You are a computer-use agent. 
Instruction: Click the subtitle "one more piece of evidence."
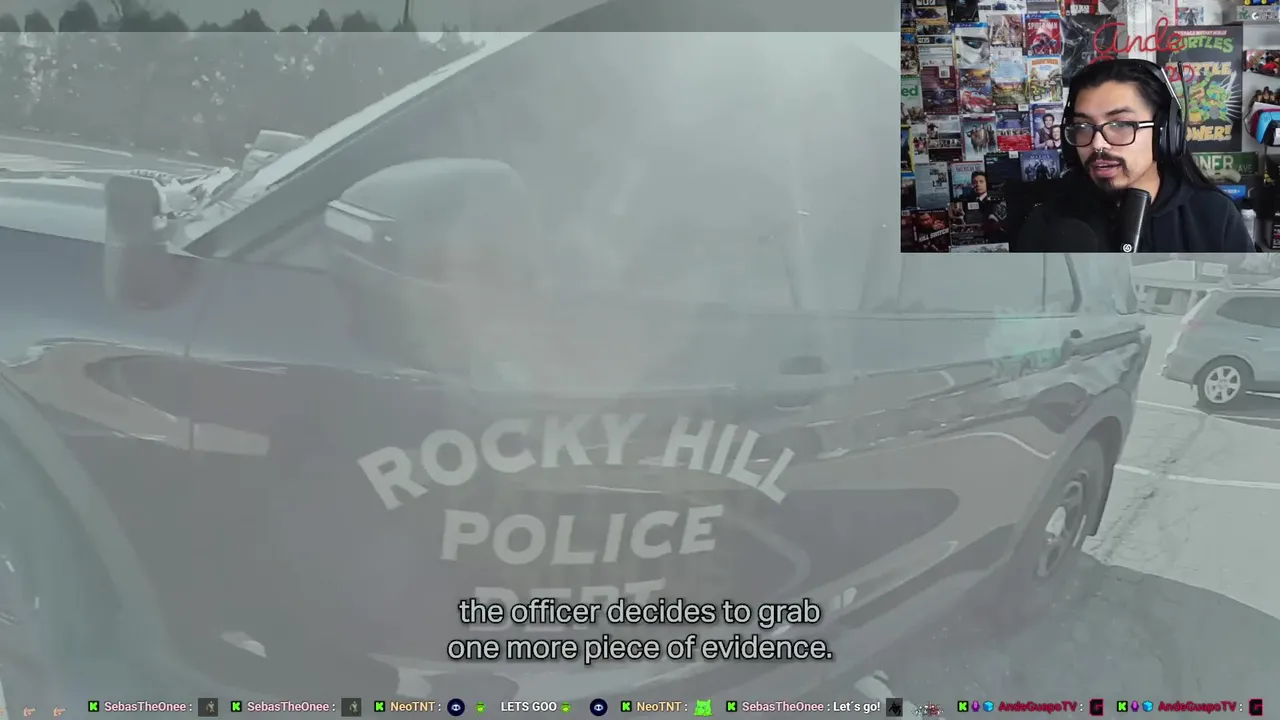(640, 648)
